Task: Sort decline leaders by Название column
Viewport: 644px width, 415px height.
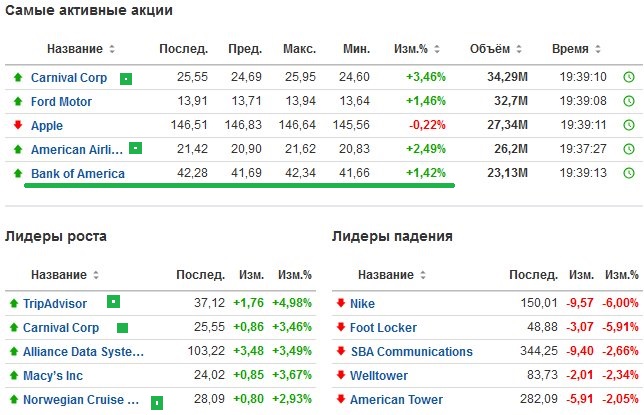Action: coord(423,274)
